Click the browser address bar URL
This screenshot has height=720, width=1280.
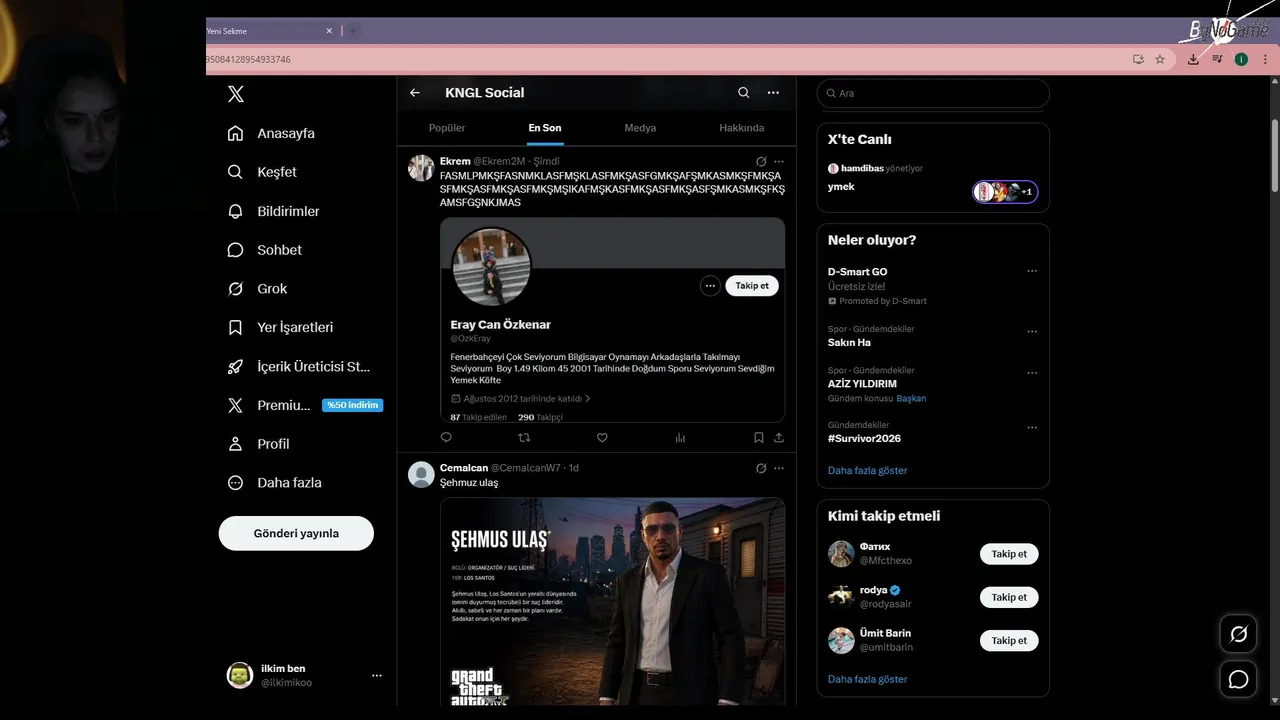(248, 59)
